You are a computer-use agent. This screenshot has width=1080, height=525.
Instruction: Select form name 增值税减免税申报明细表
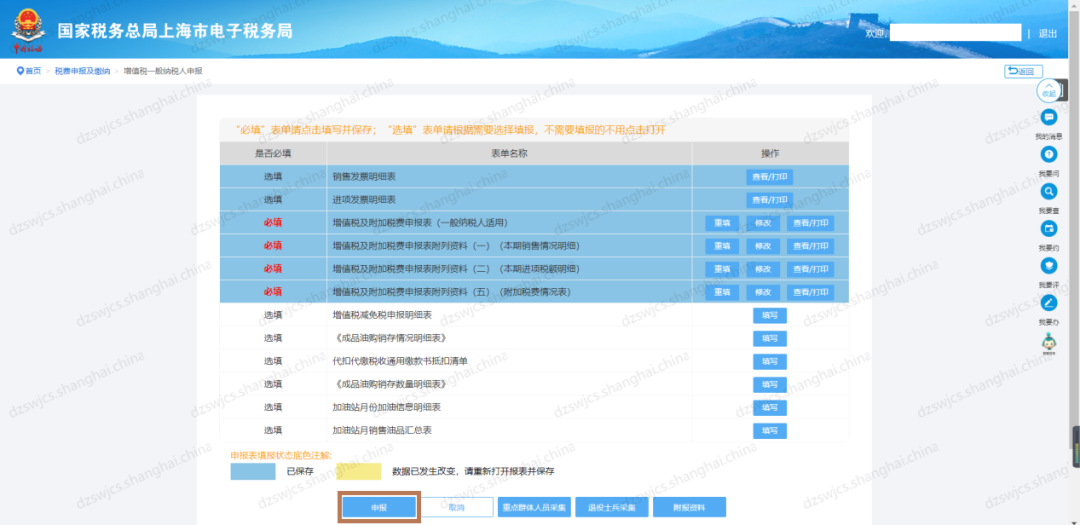click(x=382, y=315)
